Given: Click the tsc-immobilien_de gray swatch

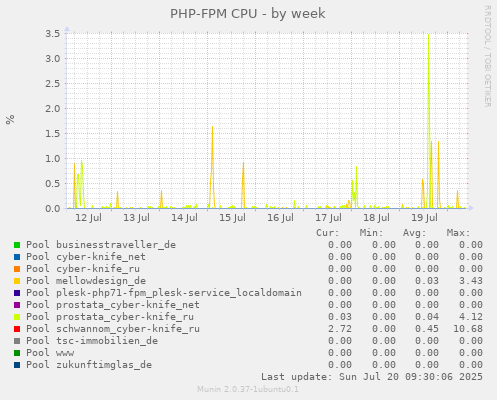Looking at the screenshot, I should coord(17,341).
